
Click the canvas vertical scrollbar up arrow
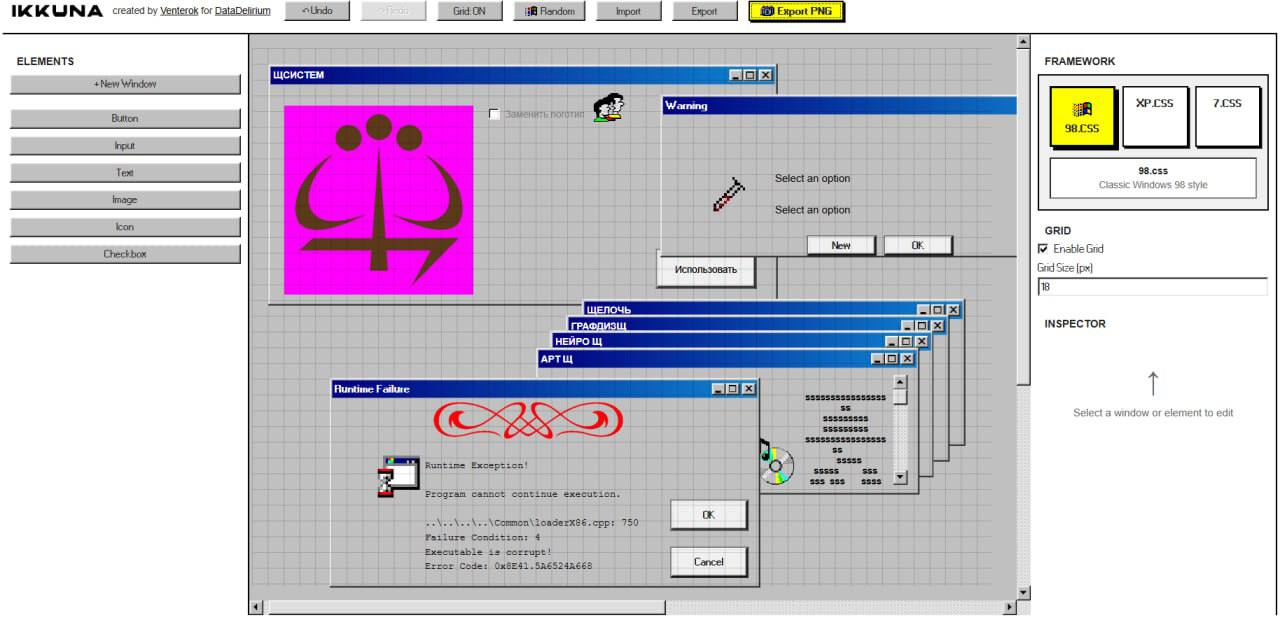pyautogui.click(x=1022, y=42)
